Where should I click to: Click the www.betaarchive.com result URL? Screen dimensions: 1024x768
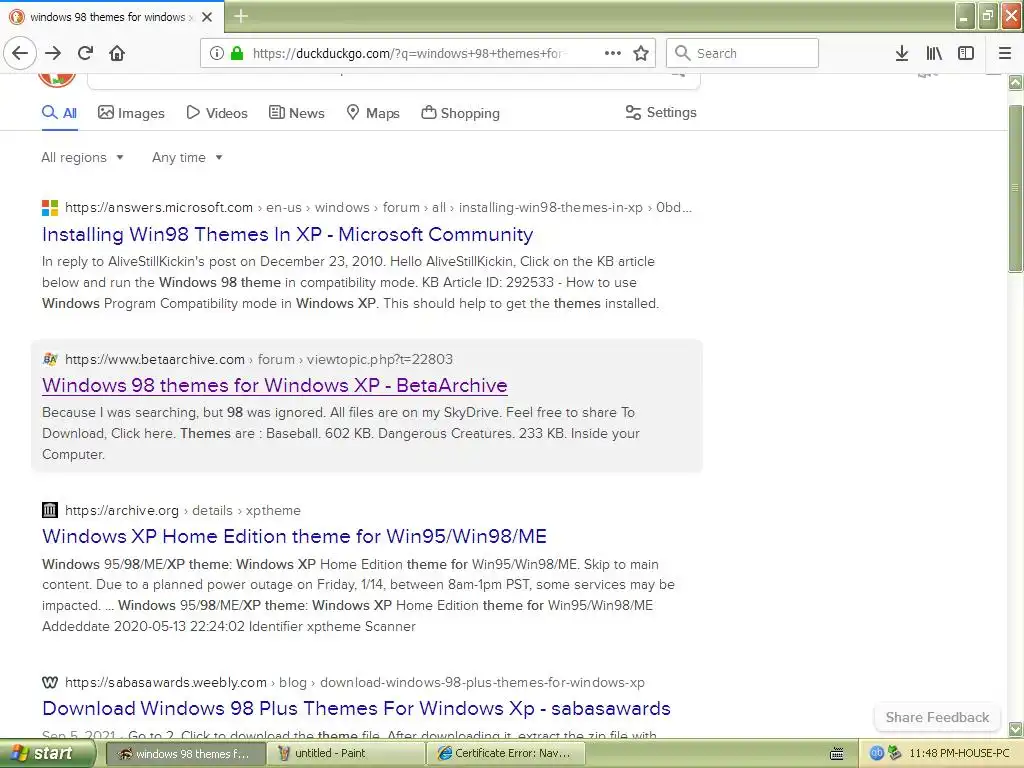click(x=259, y=359)
